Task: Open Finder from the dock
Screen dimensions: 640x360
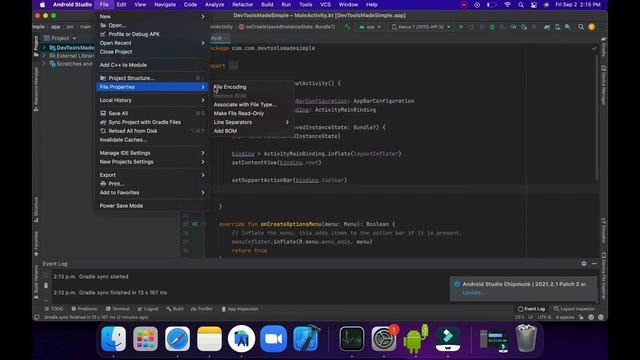Action: (113, 339)
